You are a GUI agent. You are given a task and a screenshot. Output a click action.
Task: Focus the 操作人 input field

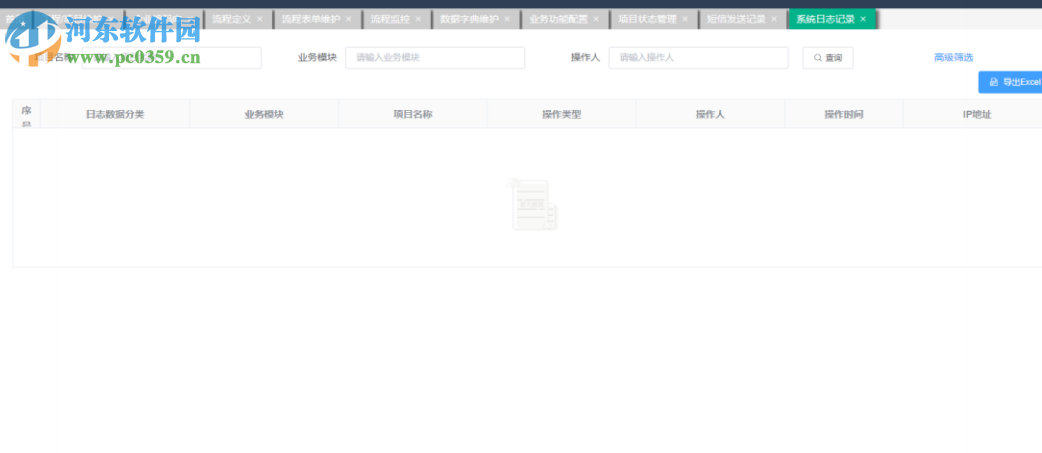pos(698,58)
